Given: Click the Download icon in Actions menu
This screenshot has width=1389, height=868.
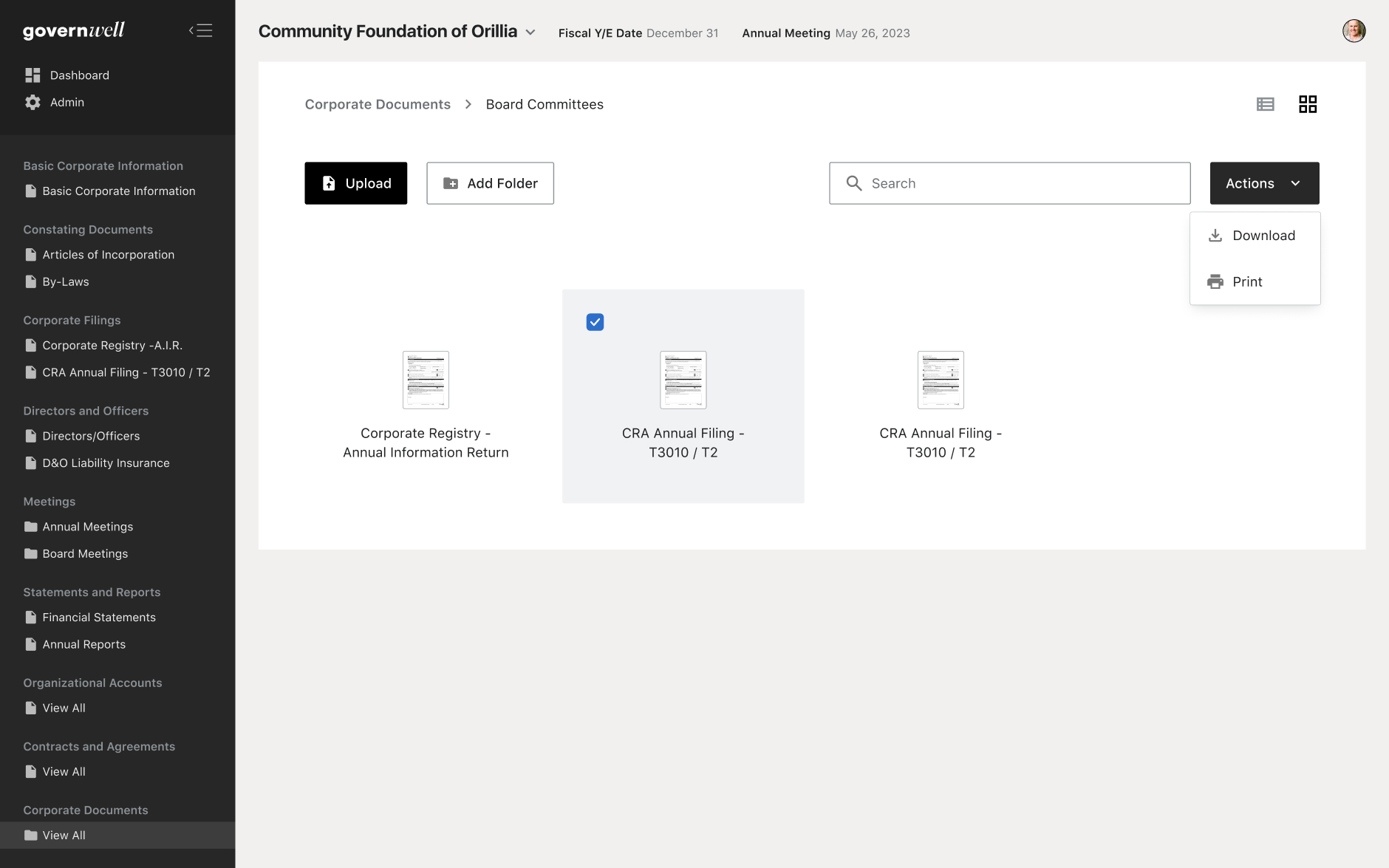Looking at the screenshot, I should point(1215,236).
